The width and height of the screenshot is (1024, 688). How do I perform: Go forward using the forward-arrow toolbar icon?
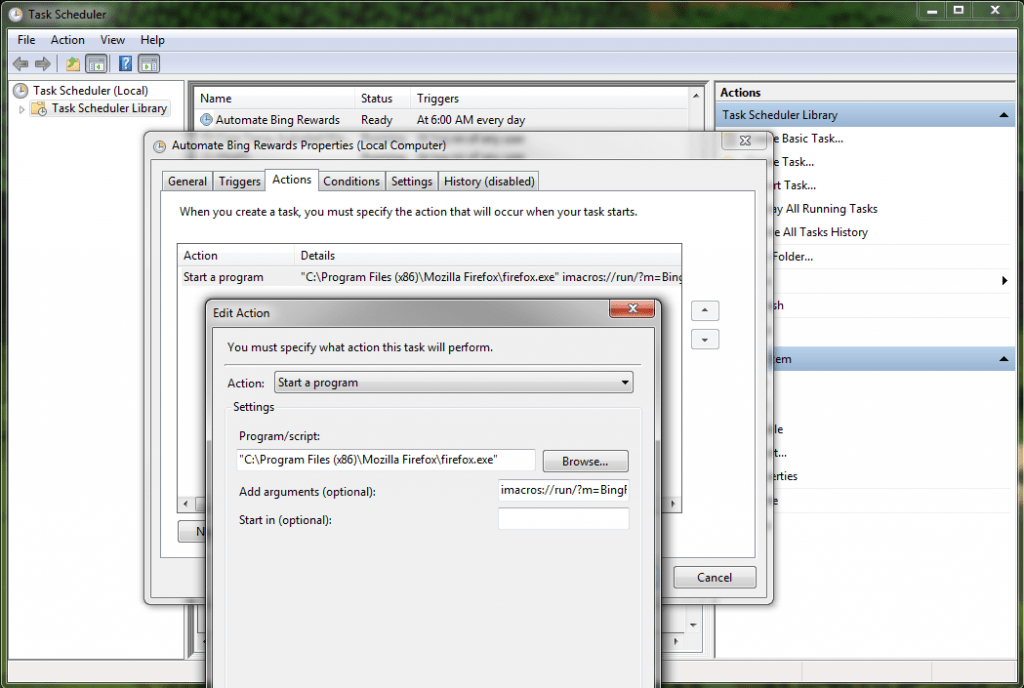tap(41, 63)
